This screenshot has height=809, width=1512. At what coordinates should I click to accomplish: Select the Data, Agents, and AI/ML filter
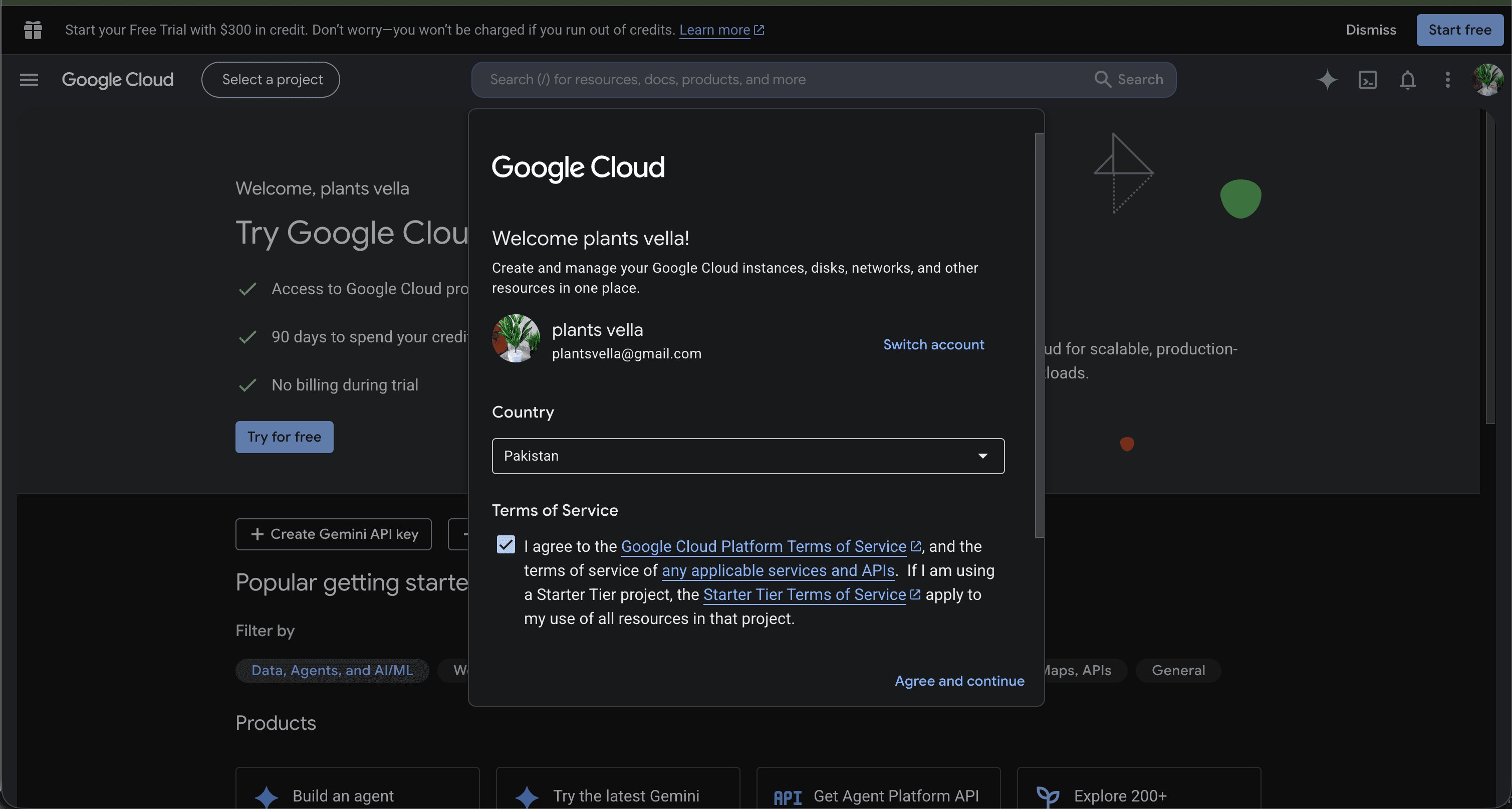(x=332, y=670)
